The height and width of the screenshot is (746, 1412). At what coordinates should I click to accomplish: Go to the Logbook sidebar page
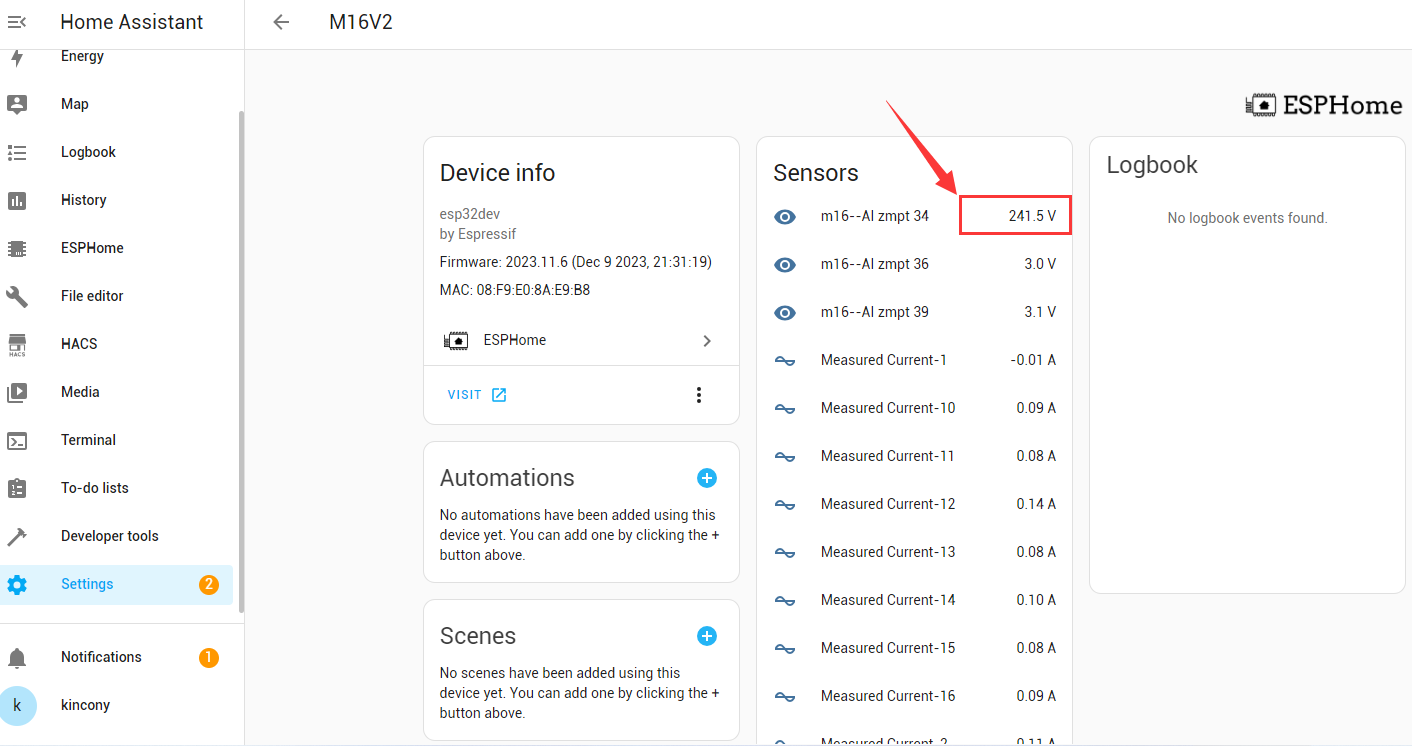88,152
